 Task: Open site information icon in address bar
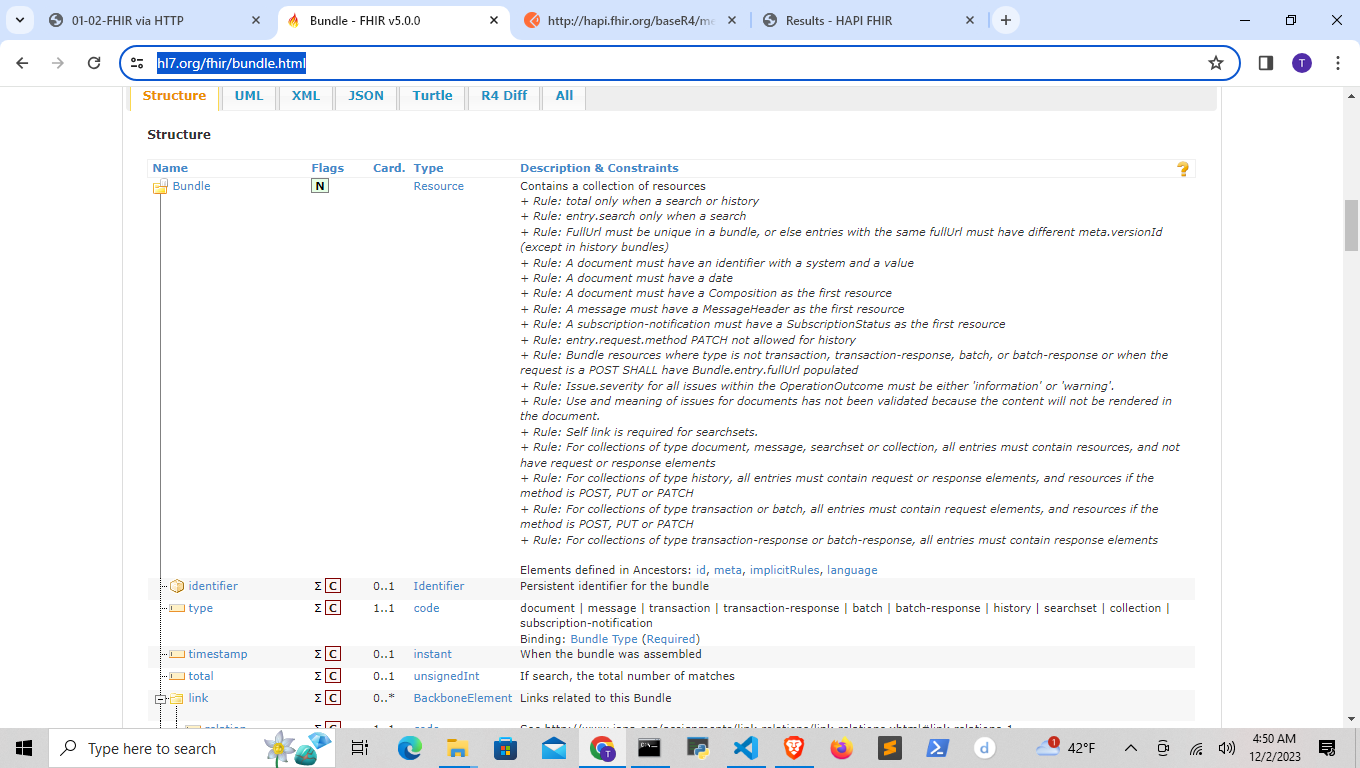tap(138, 63)
